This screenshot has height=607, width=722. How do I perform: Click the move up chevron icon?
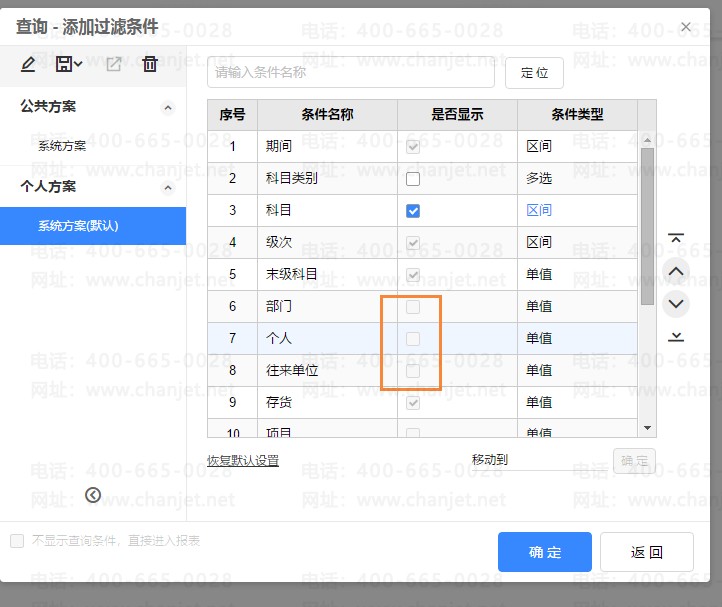click(676, 271)
